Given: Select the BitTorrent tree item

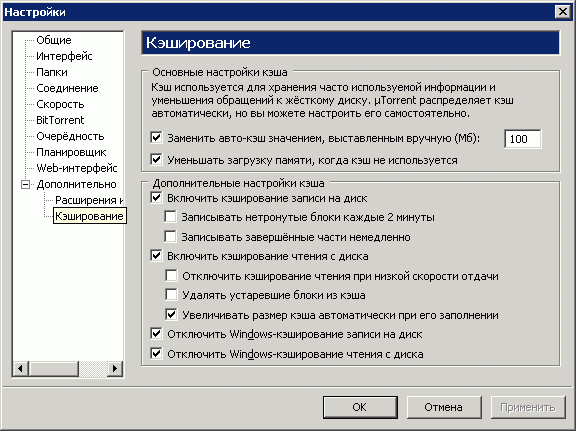Looking at the screenshot, I should click(60, 120).
